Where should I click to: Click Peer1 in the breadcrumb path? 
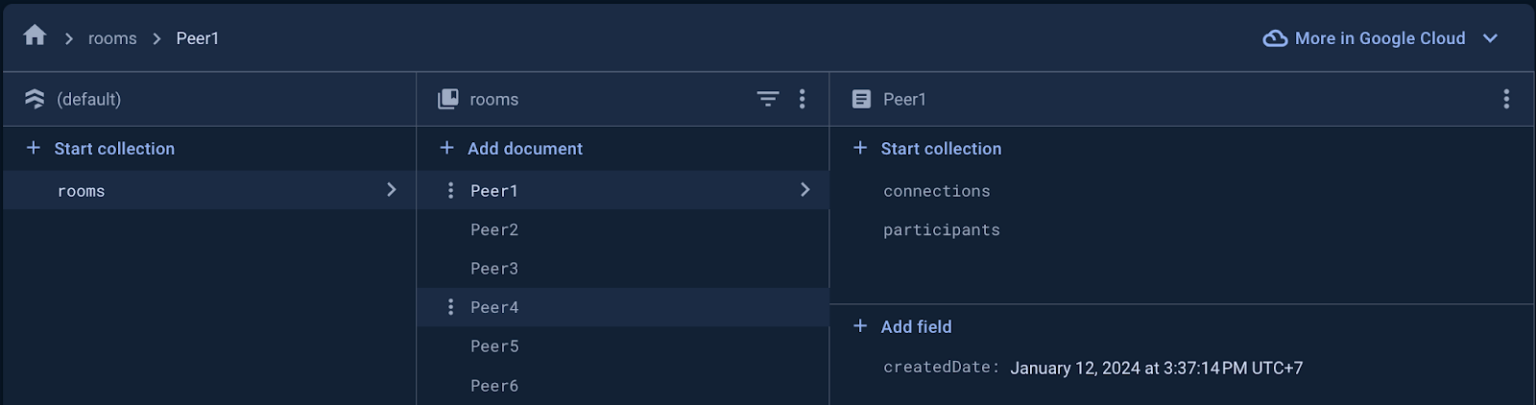[x=198, y=39]
